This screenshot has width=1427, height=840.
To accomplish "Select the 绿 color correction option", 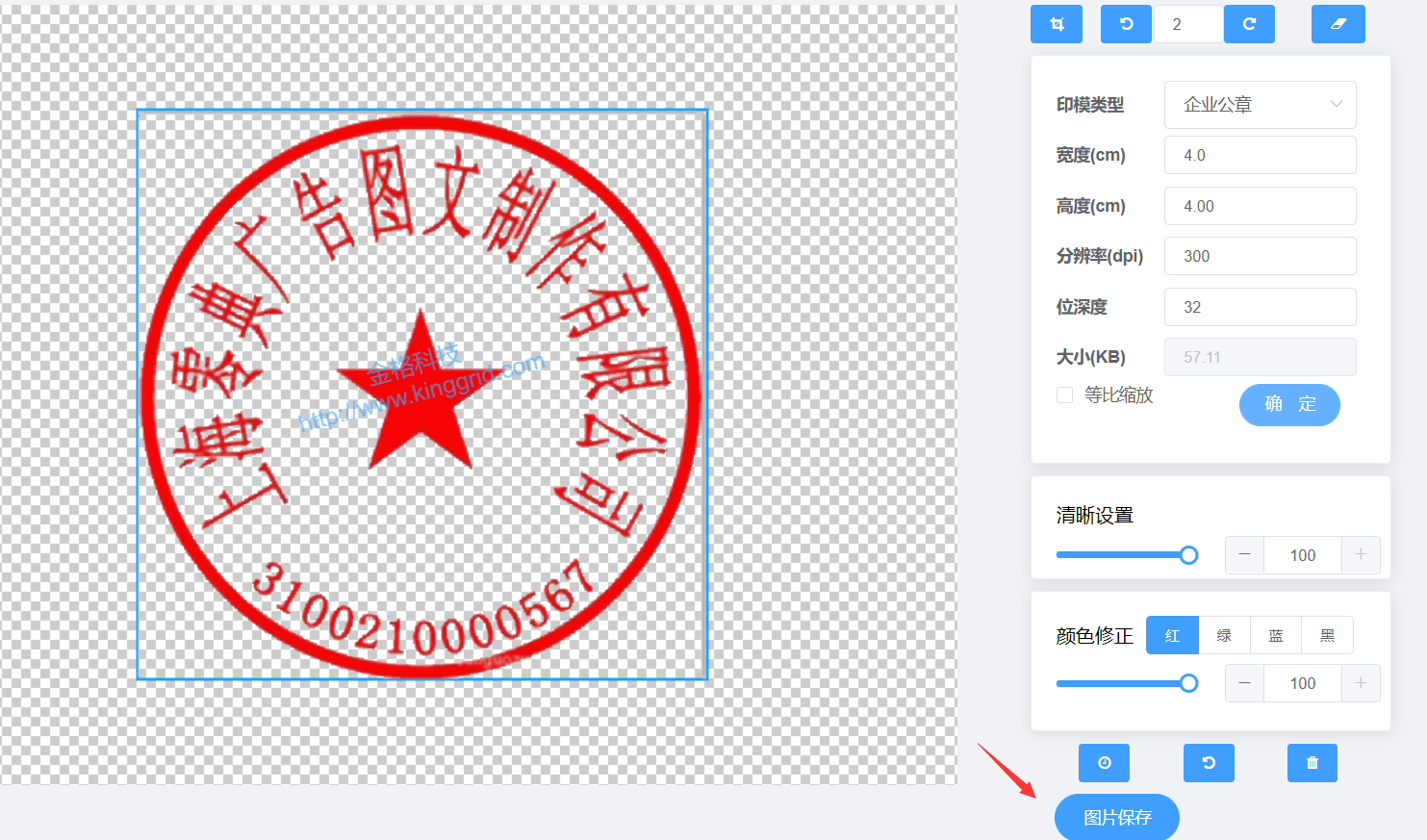I will coord(1224,635).
